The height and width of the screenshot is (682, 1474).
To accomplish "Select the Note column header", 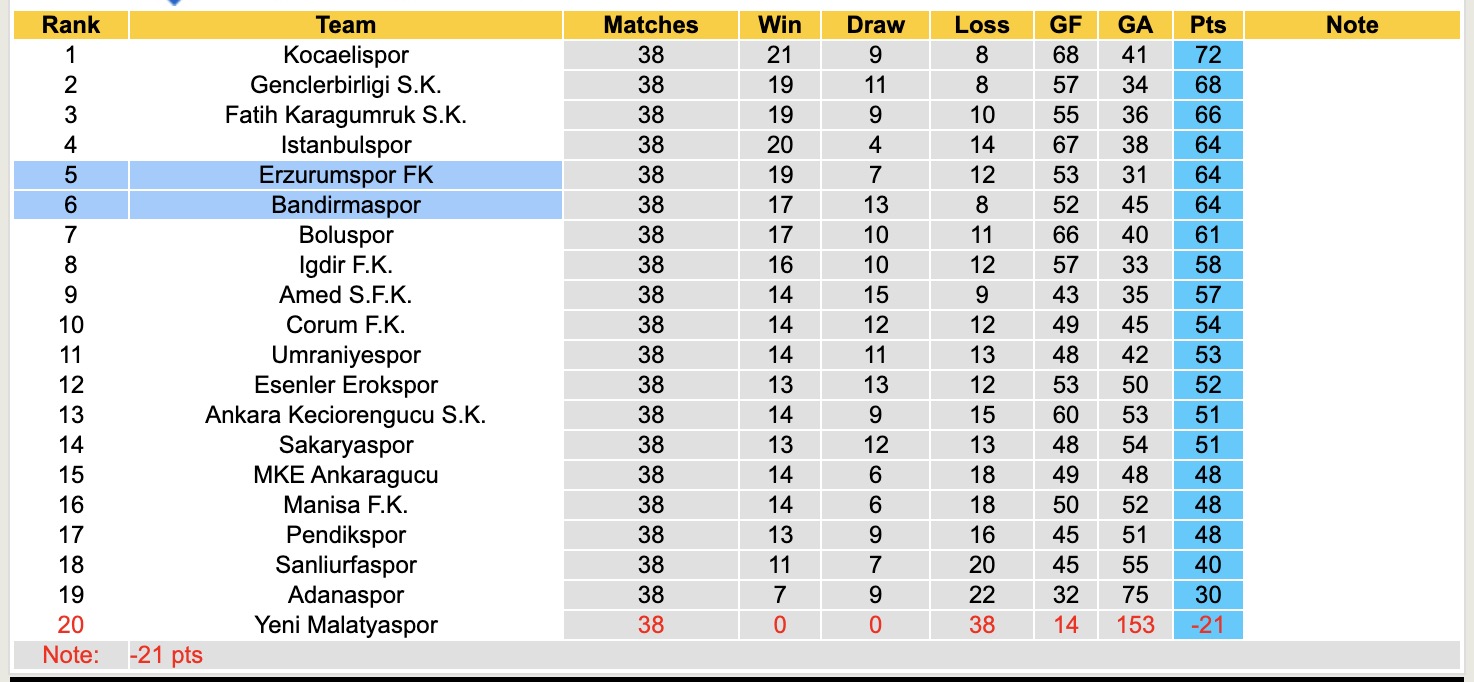I will 1352,25.
